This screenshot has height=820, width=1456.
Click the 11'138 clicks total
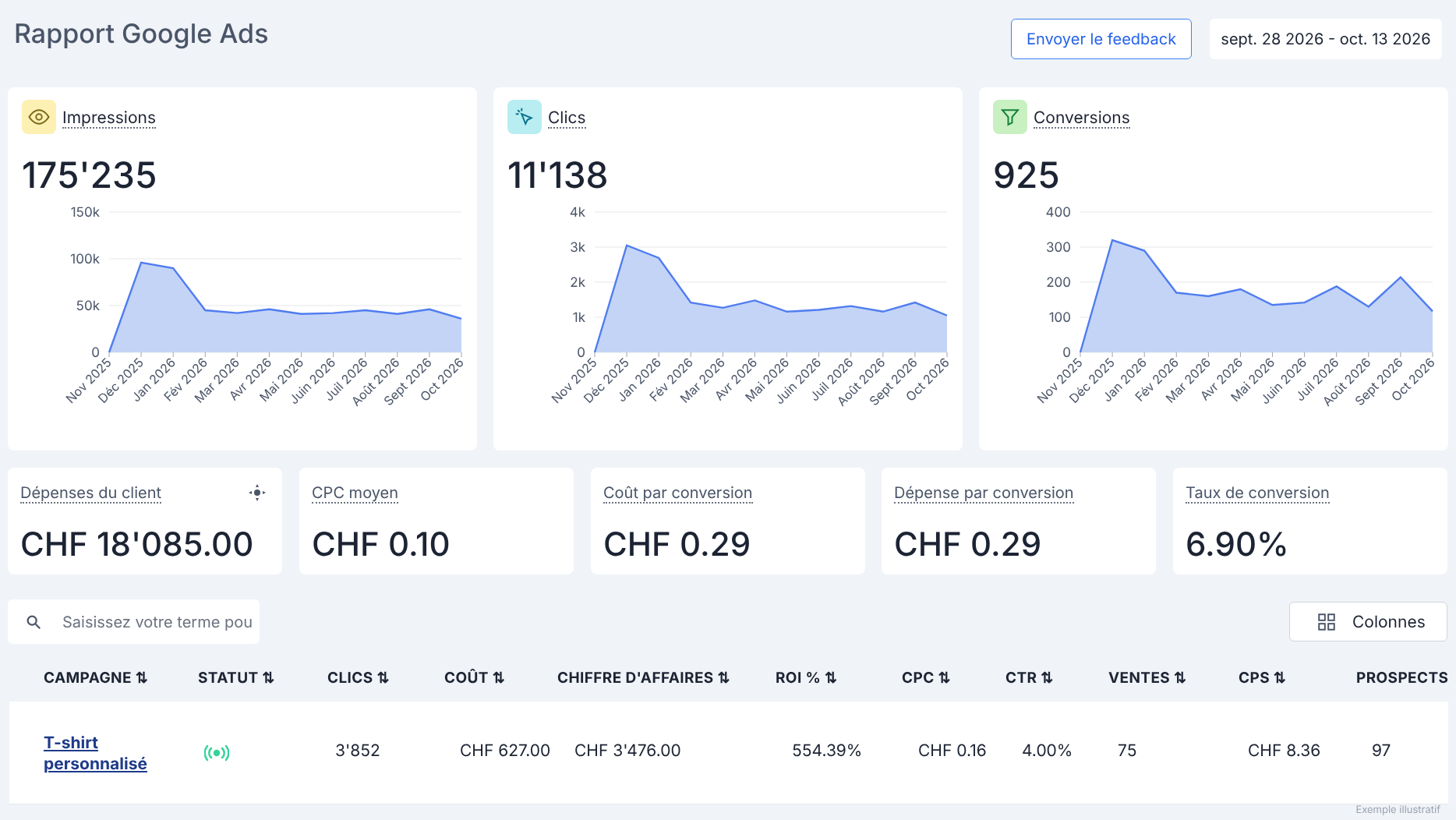(557, 175)
